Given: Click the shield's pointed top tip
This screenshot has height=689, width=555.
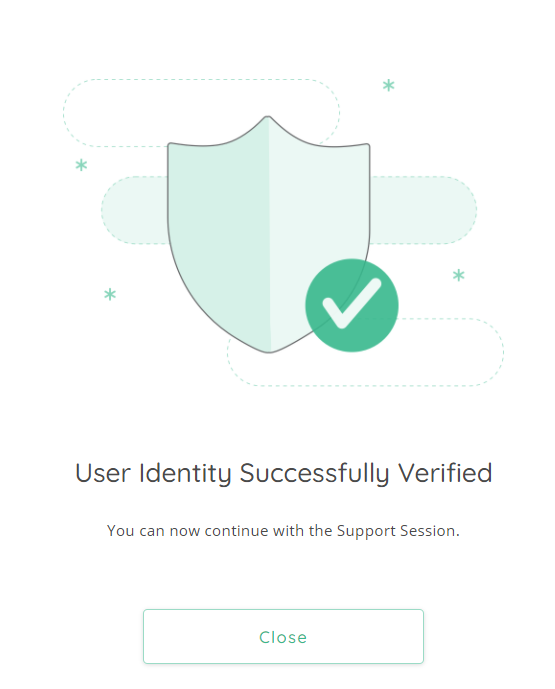Looking at the screenshot, I should pyautogui.click(x=268, y=119).
